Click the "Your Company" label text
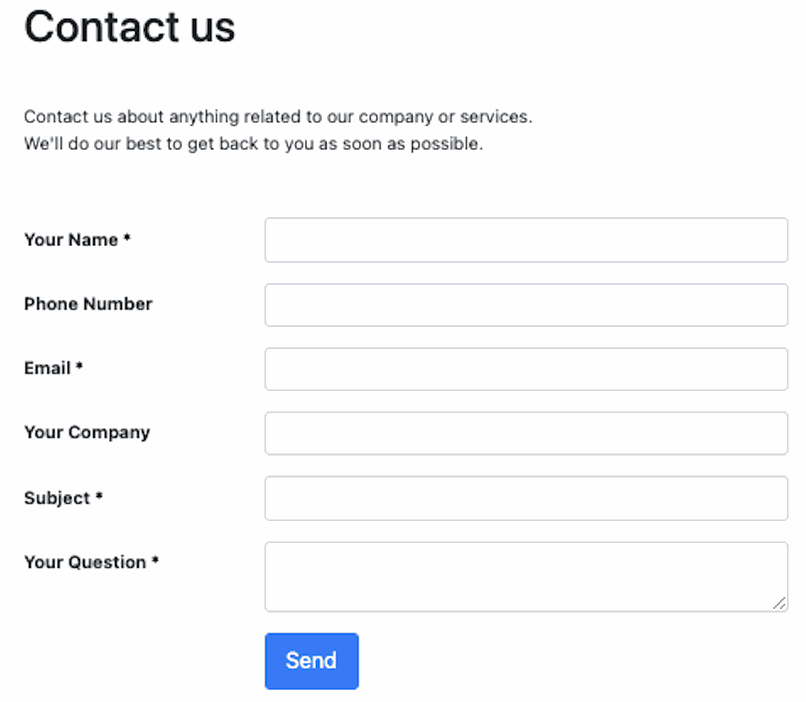Viewport: 806px width, 702px height. click(87, 432)
